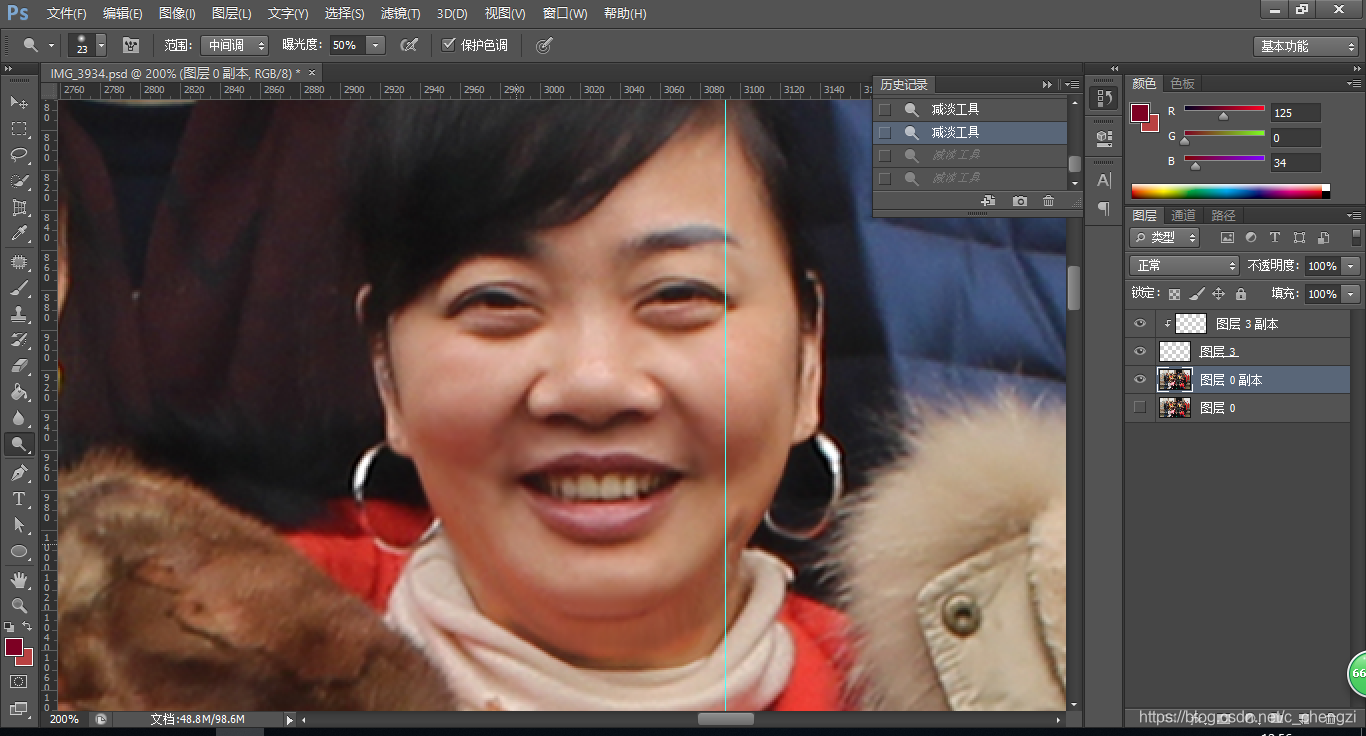Show the hidden 图层 0 layer

(1139, 407)
